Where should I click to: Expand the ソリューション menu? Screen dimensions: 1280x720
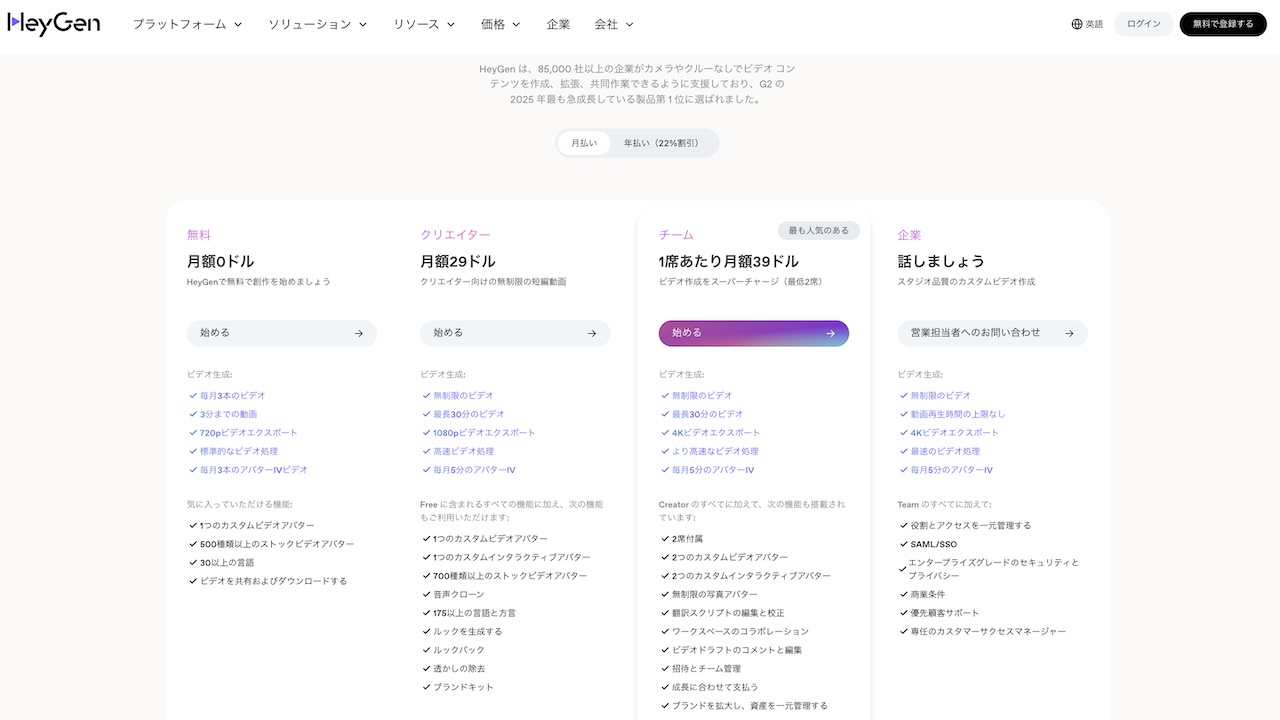click(318, 24)
